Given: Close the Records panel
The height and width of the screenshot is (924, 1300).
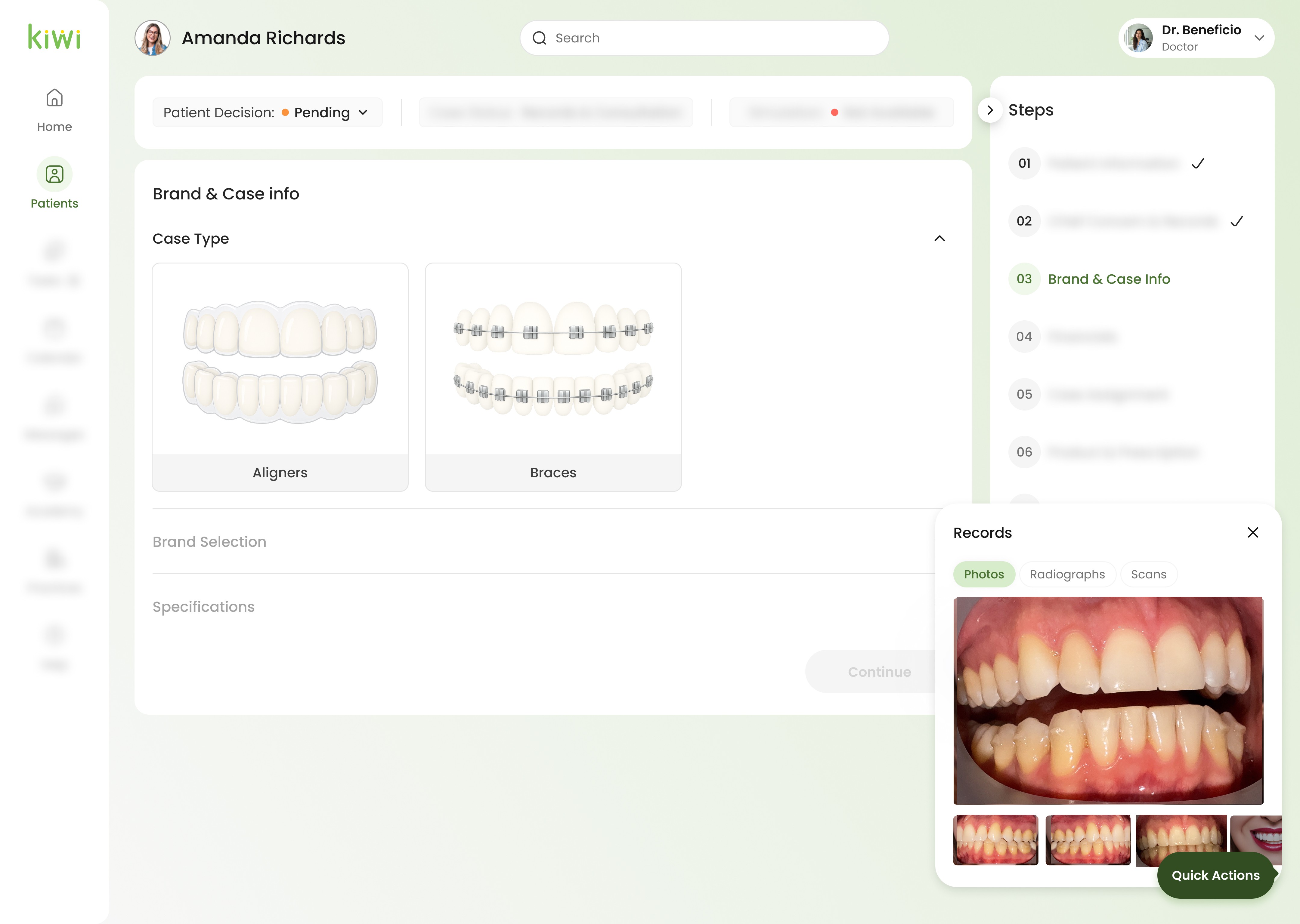Looking at the screenshot, I should click(1253, 533).
